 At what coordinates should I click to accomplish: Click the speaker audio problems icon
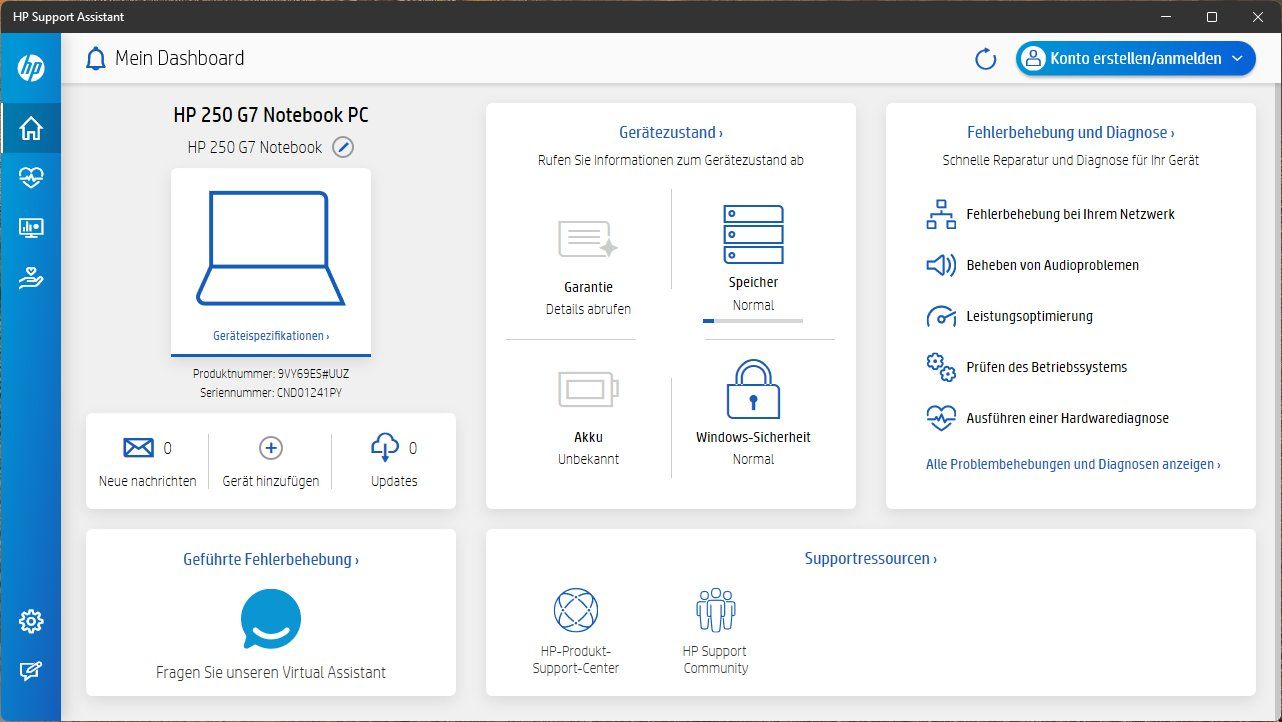[x=941, y=265]
